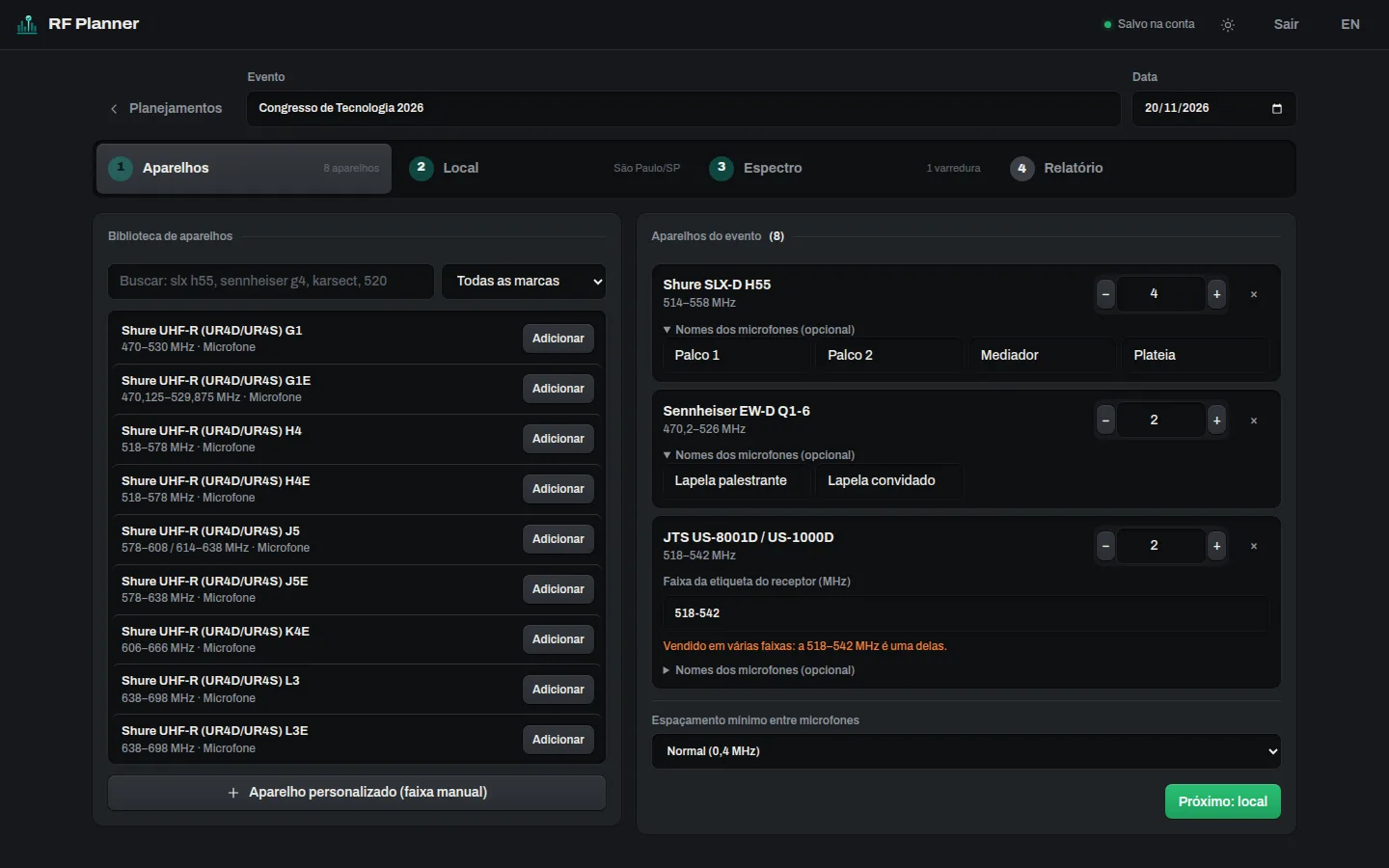This screenshot has height=868, width=1389.
Task: Increase Sennheiser EW-D Q1-6 quantity with plus
Action: (x=1217, y=420)
